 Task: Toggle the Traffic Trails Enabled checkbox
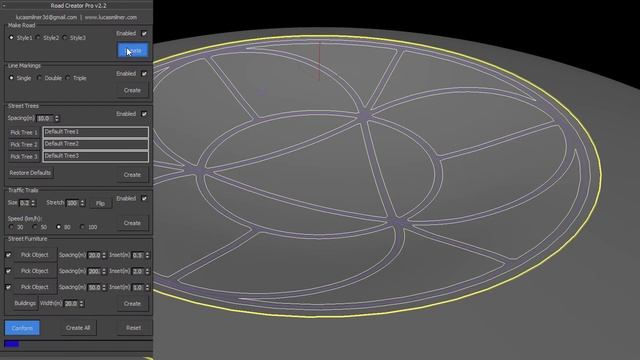point(144,198)
